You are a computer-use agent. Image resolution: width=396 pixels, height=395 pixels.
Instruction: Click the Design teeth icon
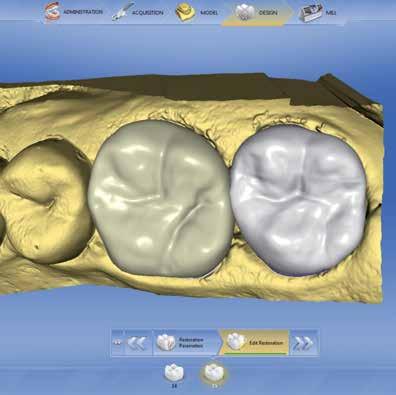(246, 12)
